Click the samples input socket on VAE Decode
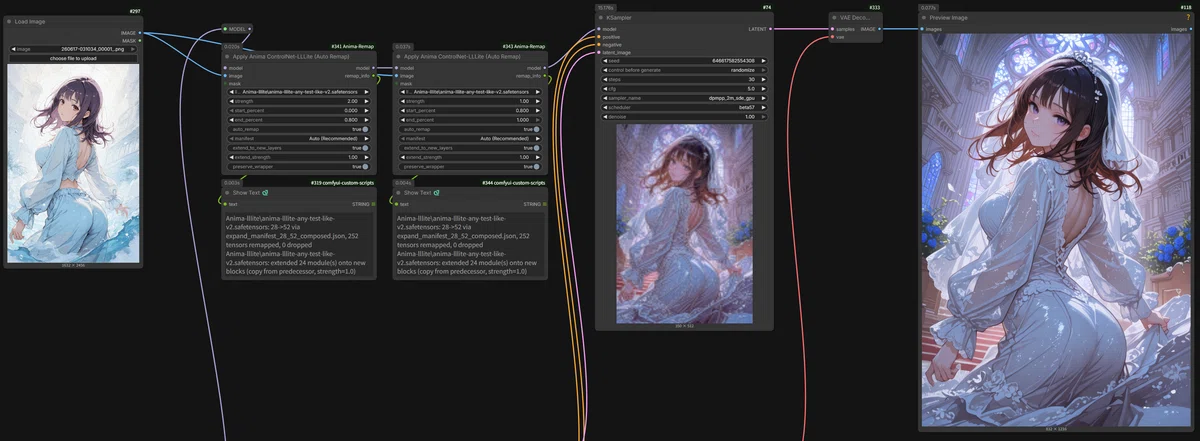 tap(834, 29)
